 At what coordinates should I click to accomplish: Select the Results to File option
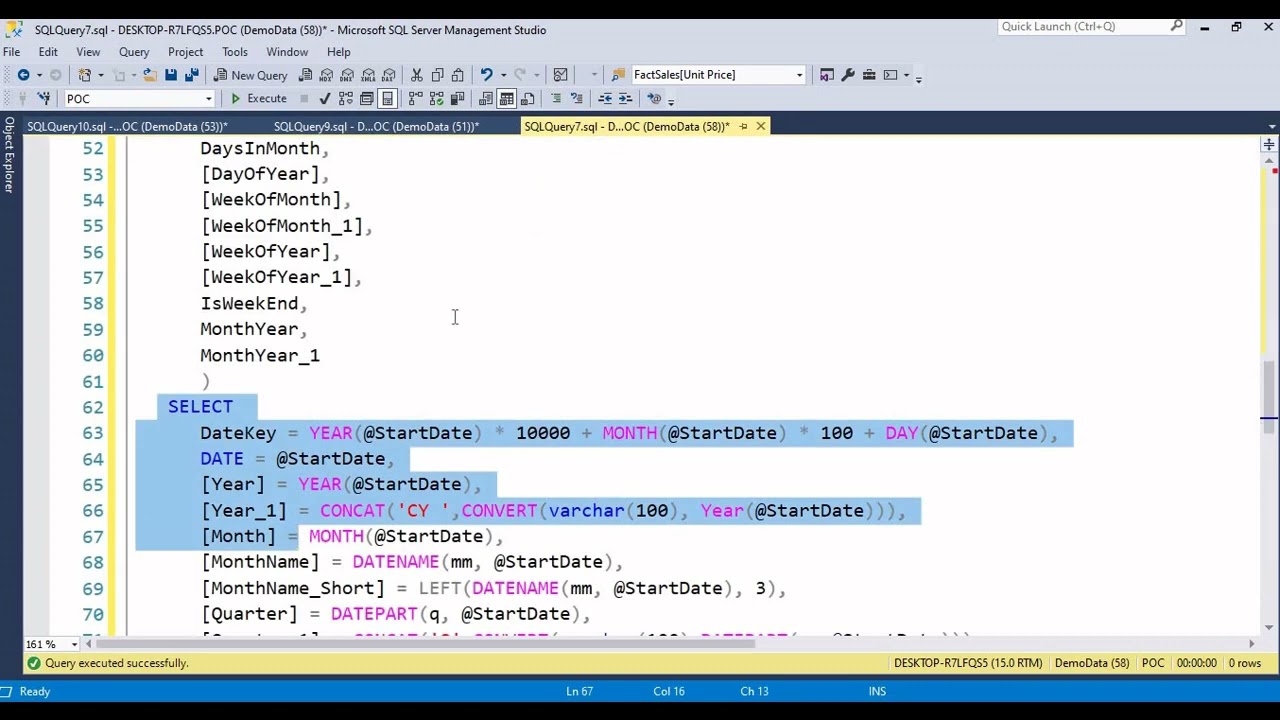(x=527, y=98)
